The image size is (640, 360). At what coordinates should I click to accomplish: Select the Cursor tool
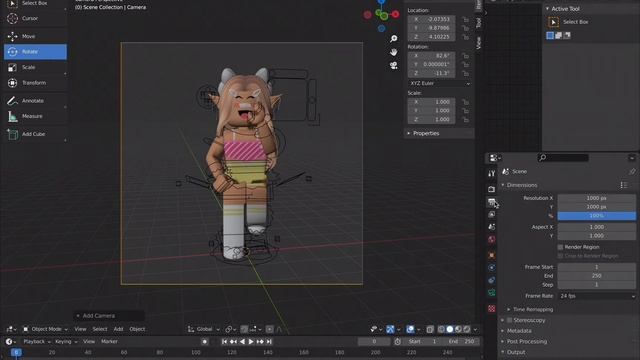tap(35, 18)
